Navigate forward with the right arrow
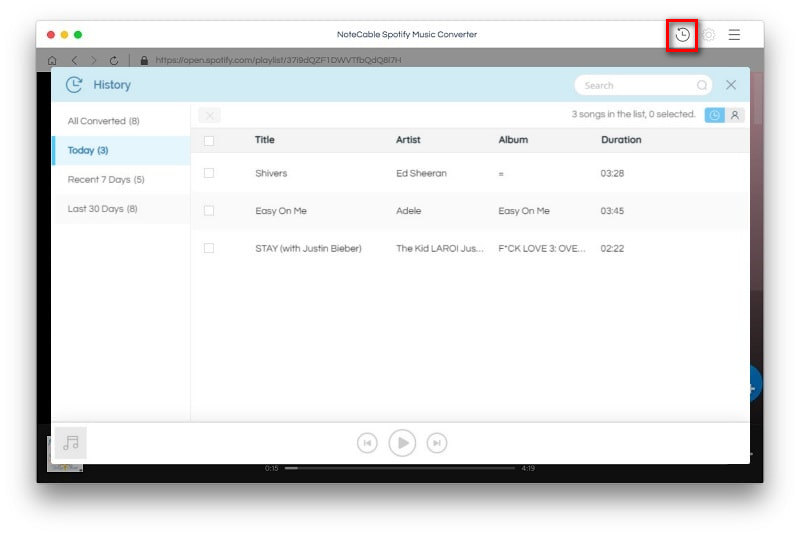800x535 pixels. coord(93,60)
